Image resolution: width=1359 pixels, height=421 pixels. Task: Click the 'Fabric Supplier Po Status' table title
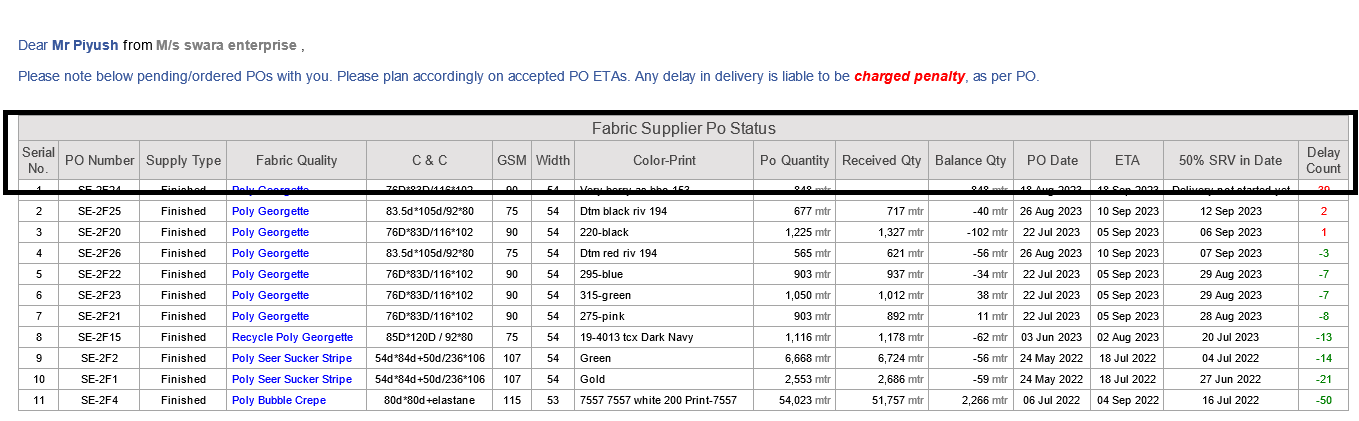(683, 128)
